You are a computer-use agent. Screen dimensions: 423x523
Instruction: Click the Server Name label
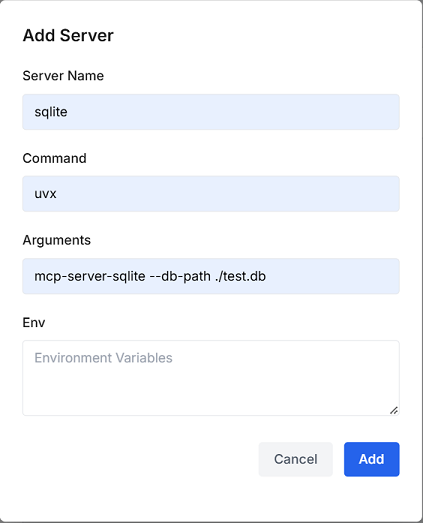pos(63,76)
